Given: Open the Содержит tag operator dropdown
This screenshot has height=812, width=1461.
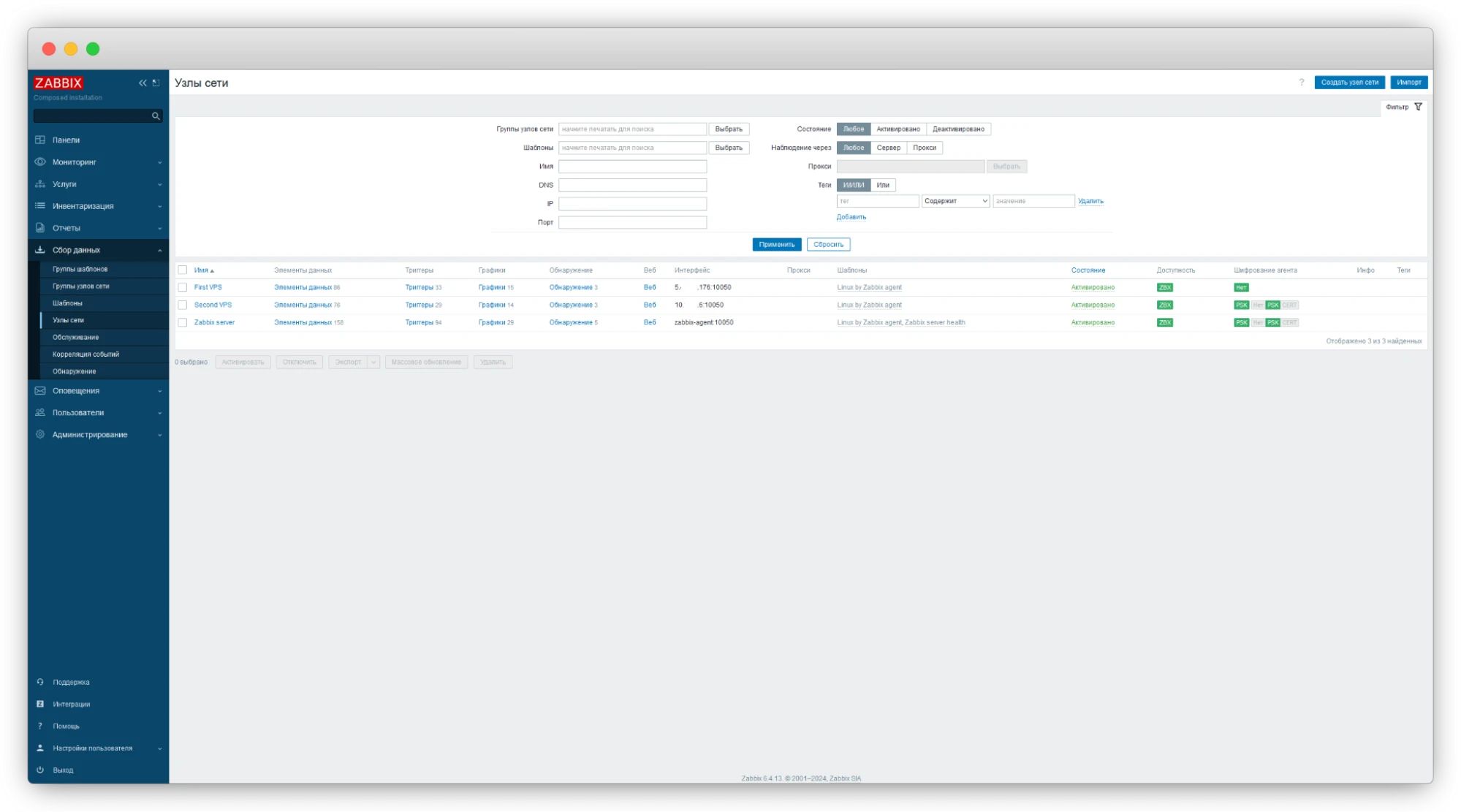Looking at the screenshot, I should click(955, 201).
